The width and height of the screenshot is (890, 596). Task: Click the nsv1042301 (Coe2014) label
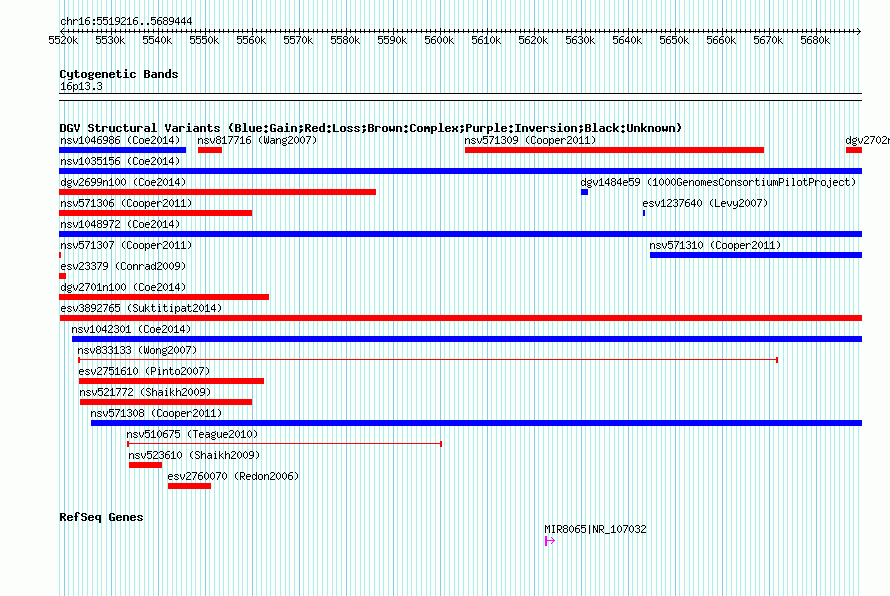[131, 329]
